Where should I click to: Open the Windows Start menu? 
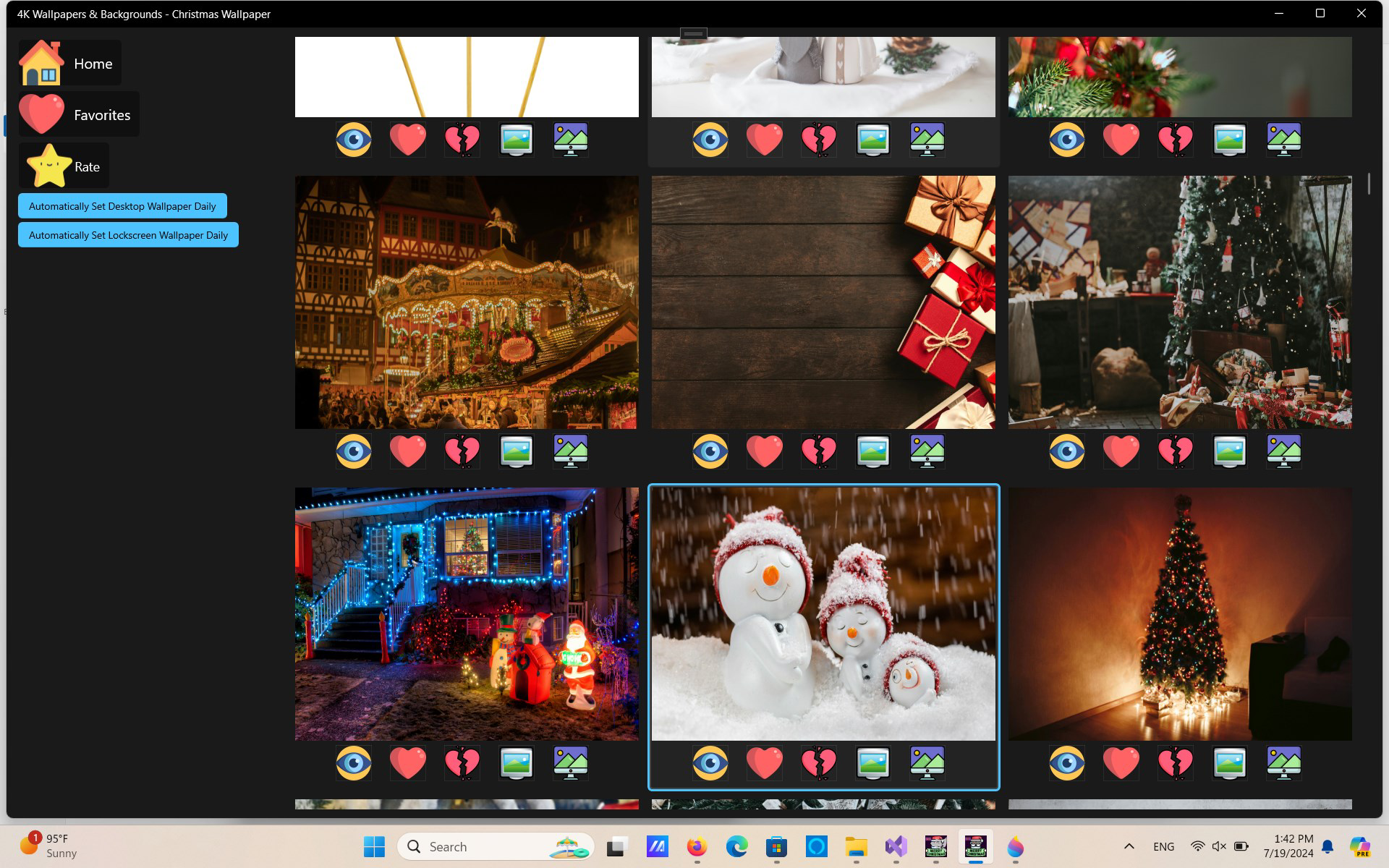(x=374, y=846)
